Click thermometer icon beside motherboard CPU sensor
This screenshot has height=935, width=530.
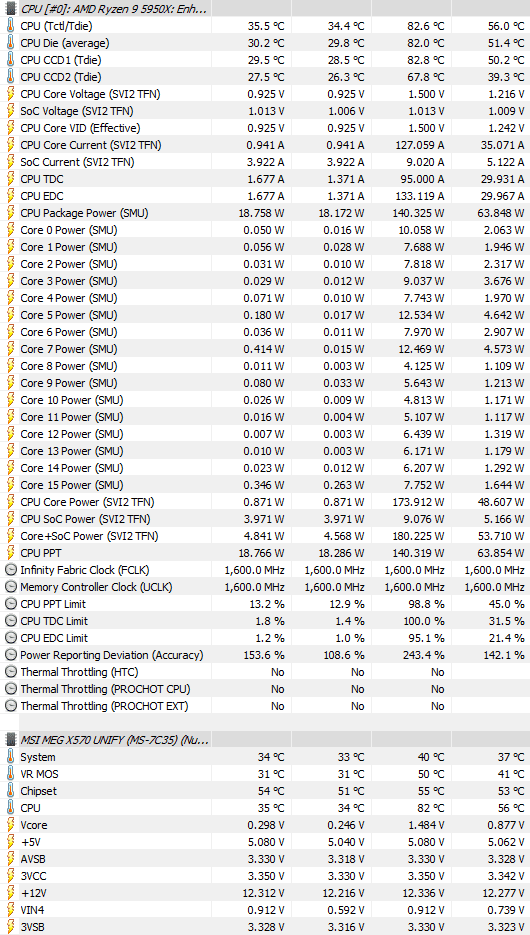click(x=10, y=808)
